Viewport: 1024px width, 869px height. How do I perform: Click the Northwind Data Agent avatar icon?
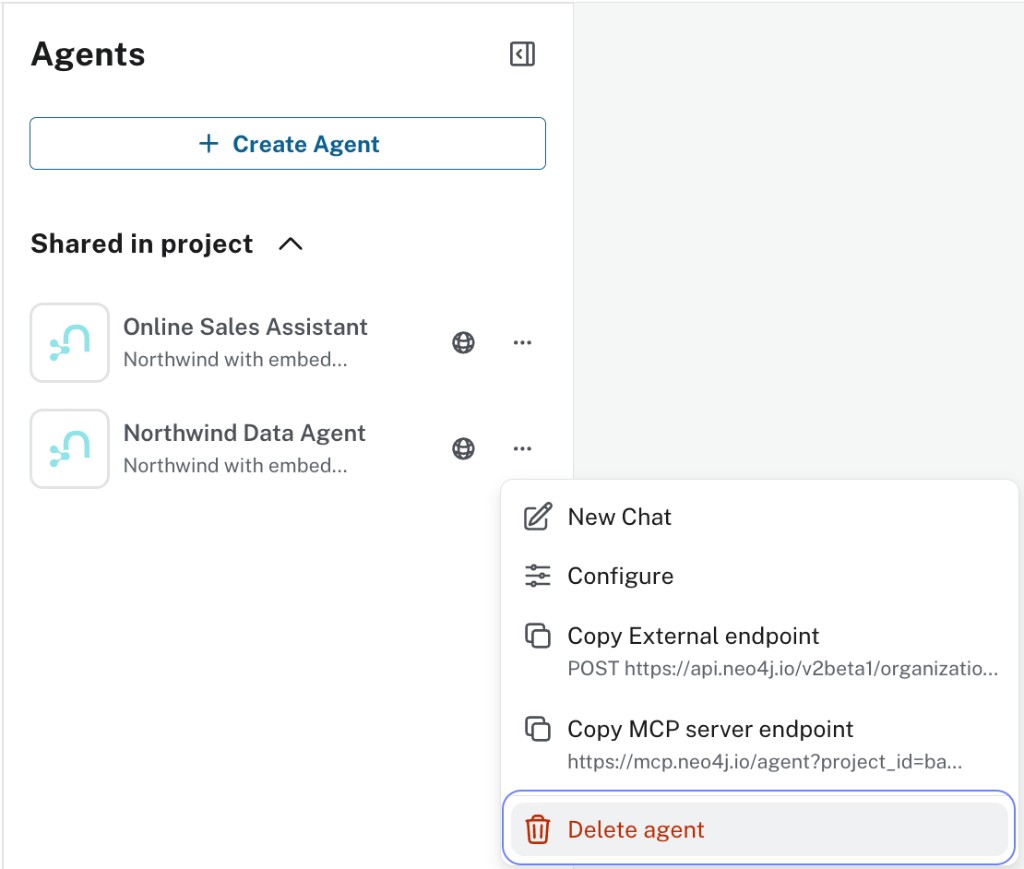pos(69,448)
